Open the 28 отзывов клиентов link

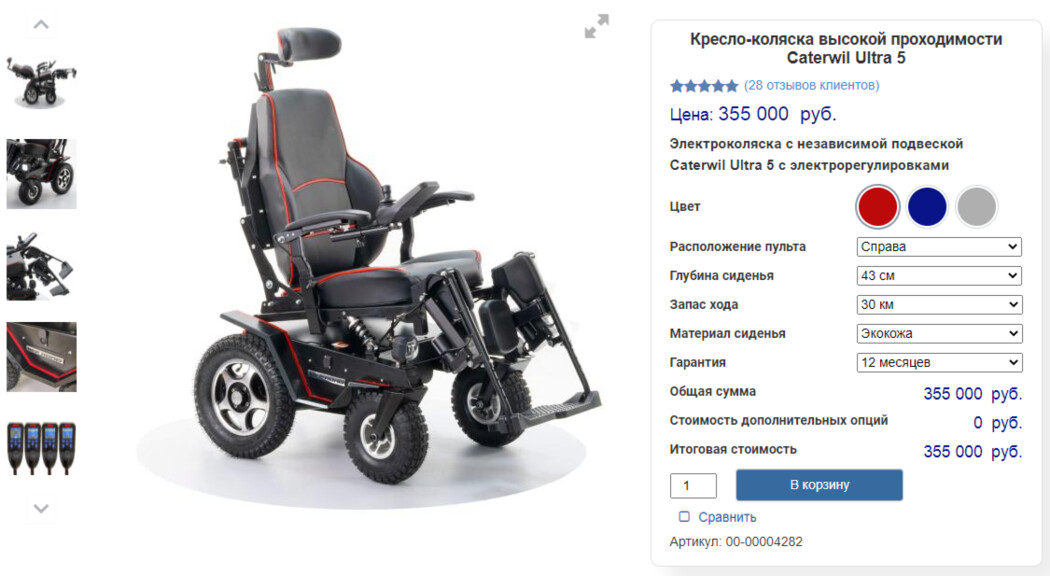[x=812, y=85]
